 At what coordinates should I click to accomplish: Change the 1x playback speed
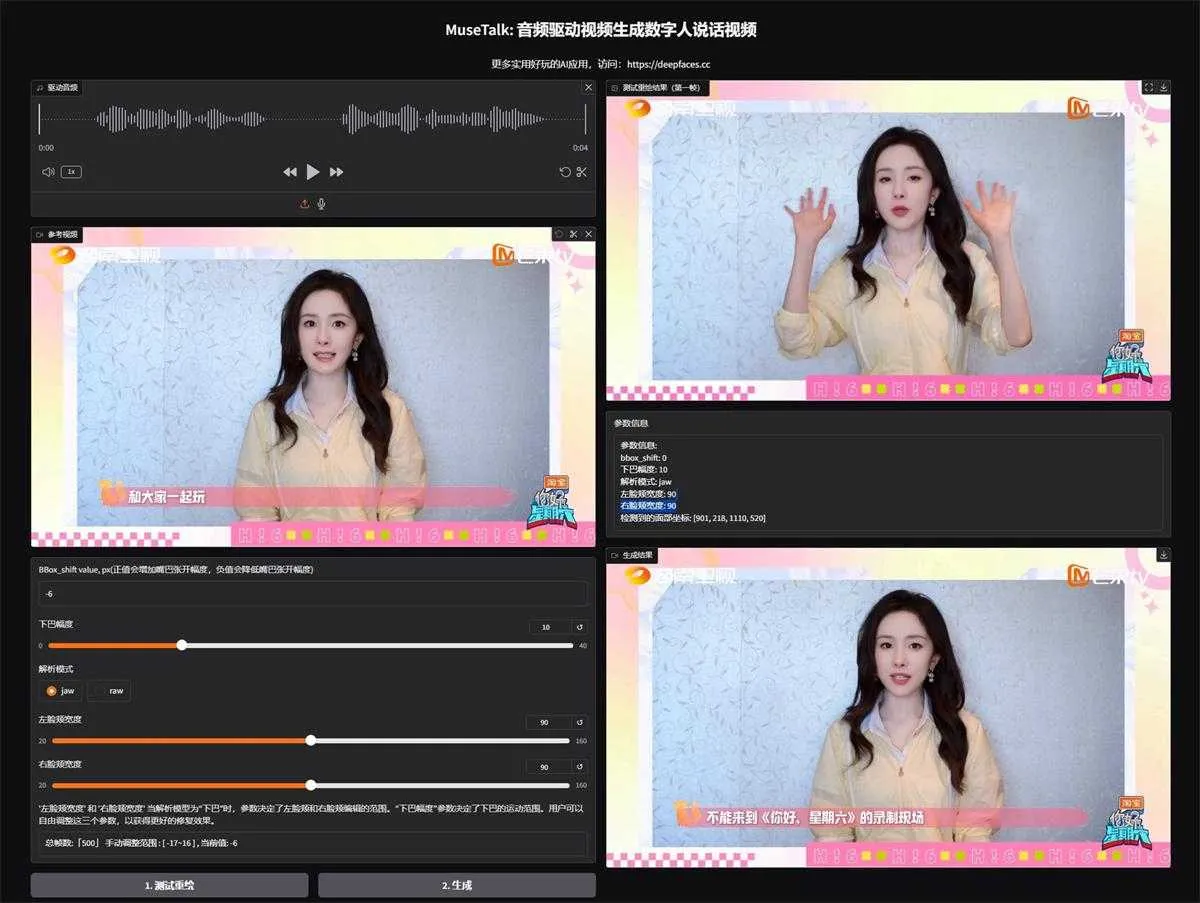[x=71, y=172]
